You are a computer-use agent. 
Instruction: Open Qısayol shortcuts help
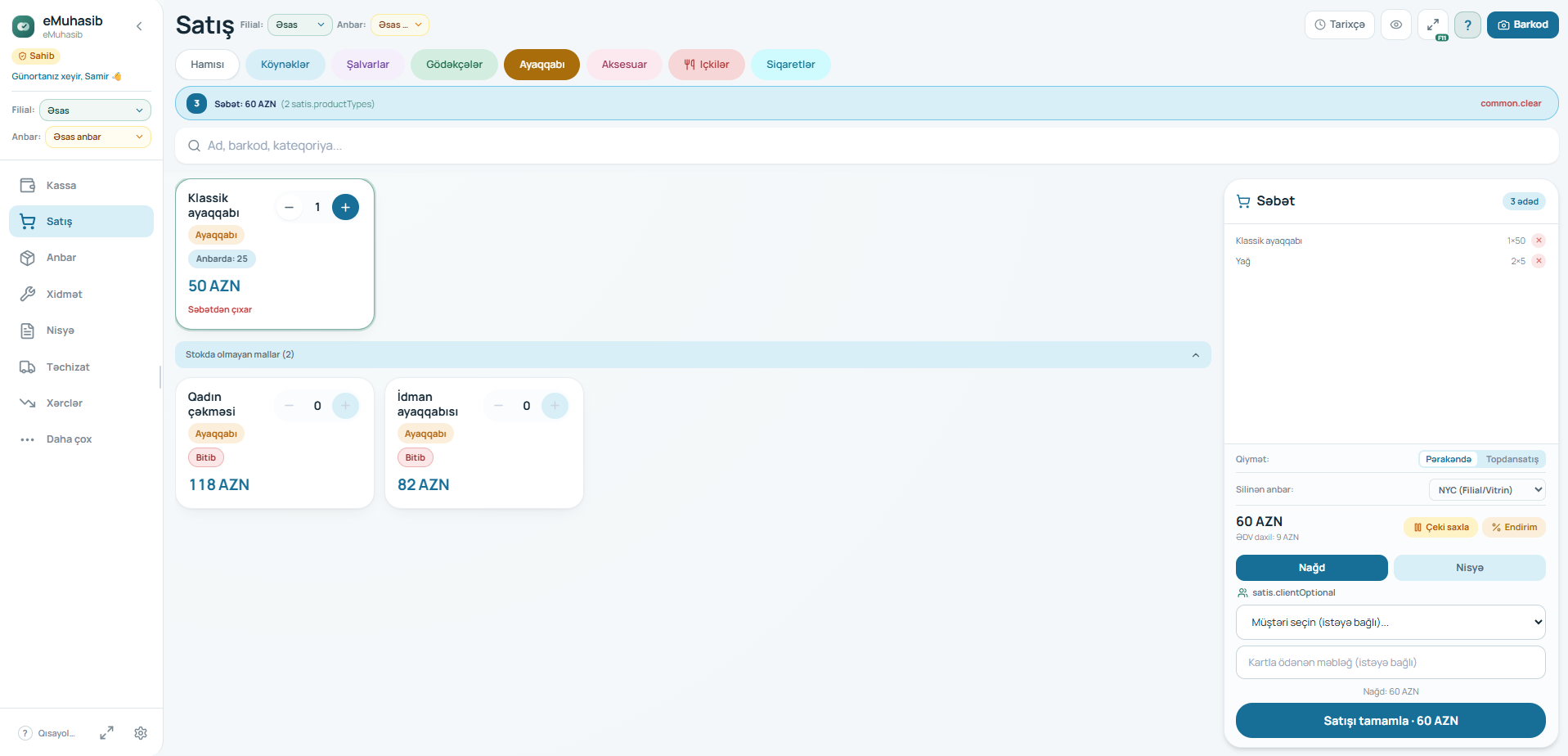point(47,733)
